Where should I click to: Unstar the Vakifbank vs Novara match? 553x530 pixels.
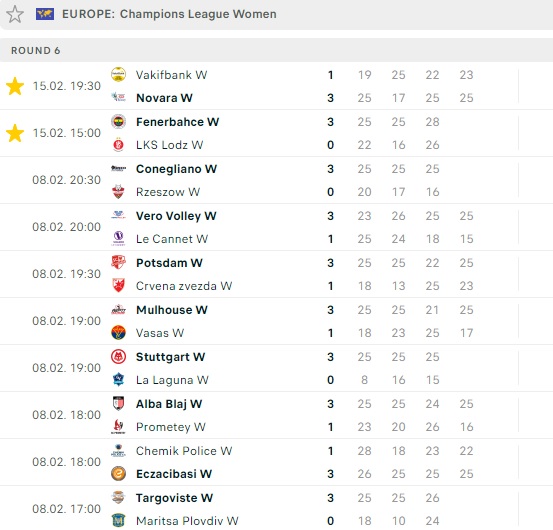click(15, 86)
